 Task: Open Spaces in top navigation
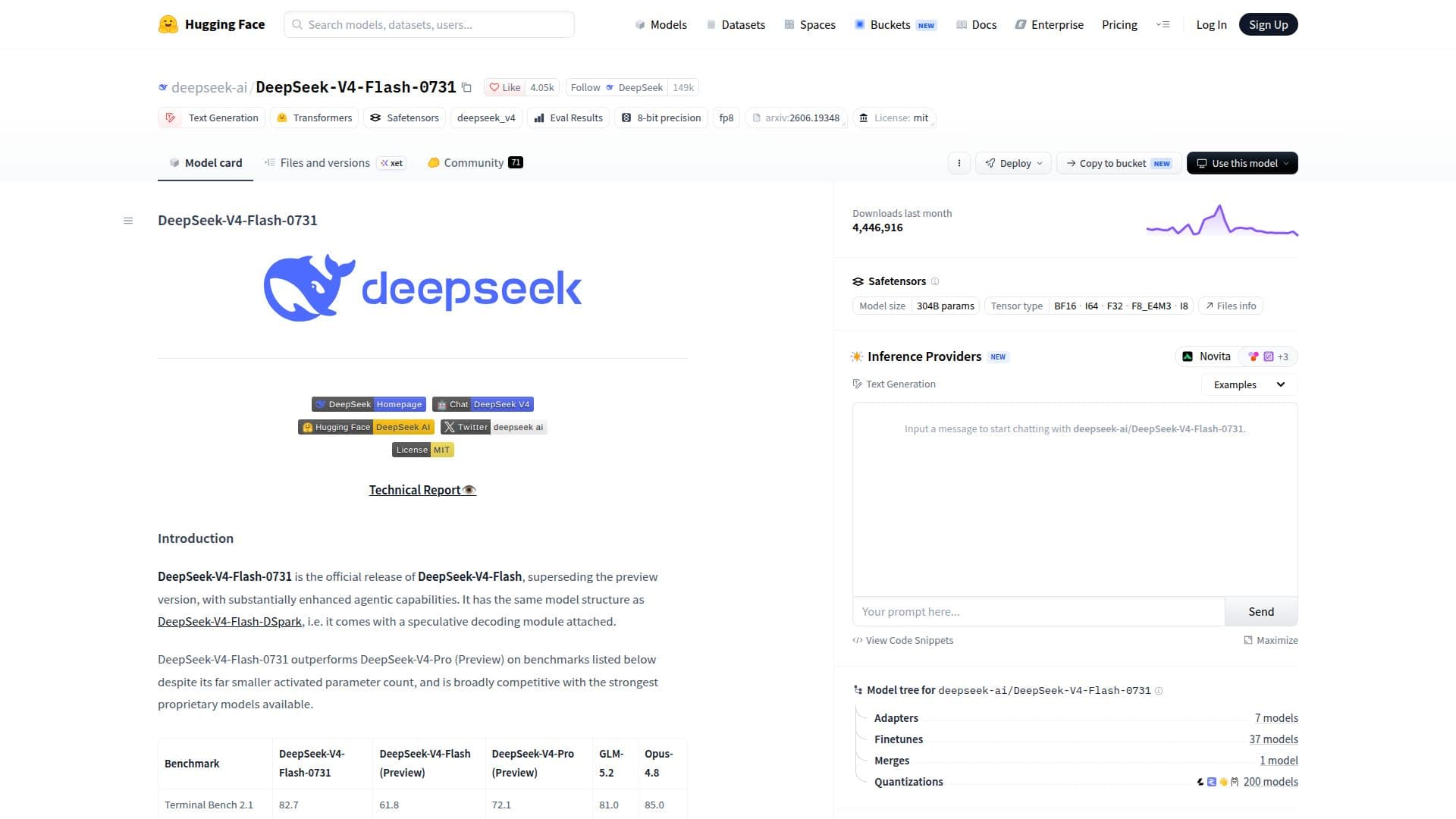(x=810, y=25)
